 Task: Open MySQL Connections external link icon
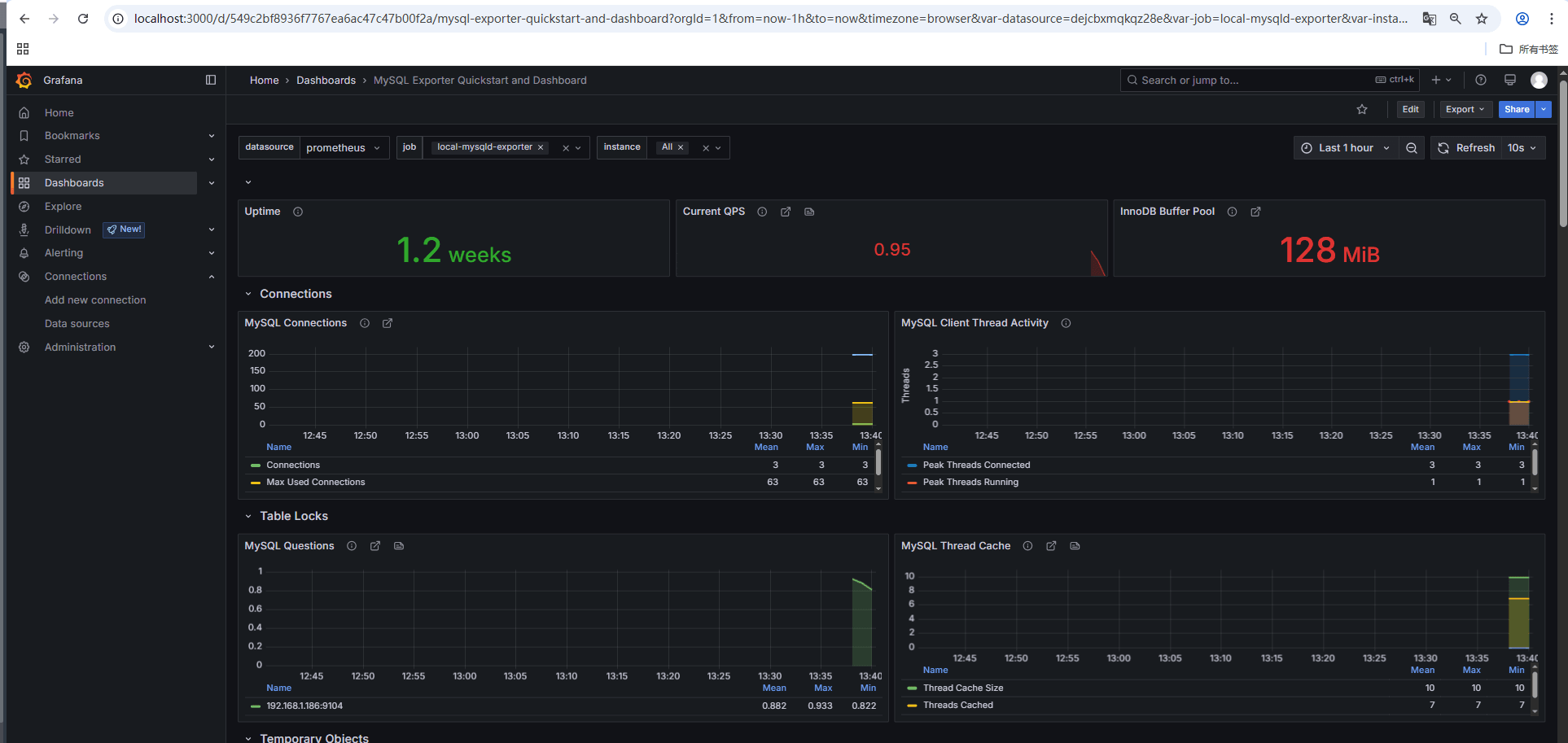click(388, 323)
